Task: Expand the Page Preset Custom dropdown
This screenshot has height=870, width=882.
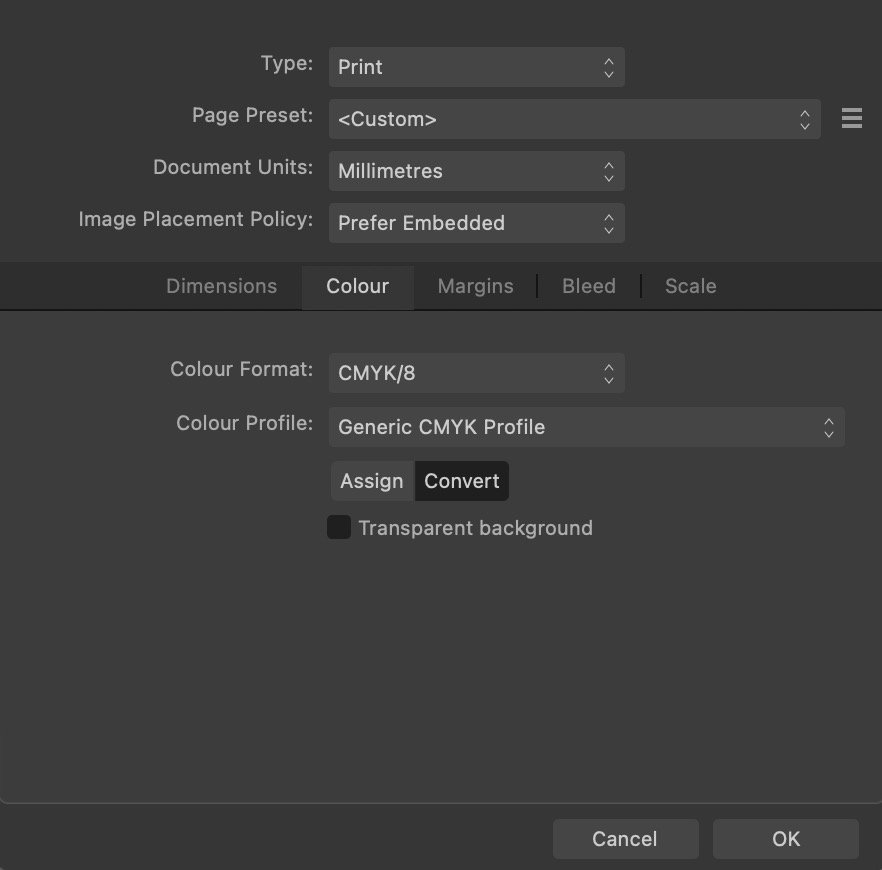Action: coord(574,119)
